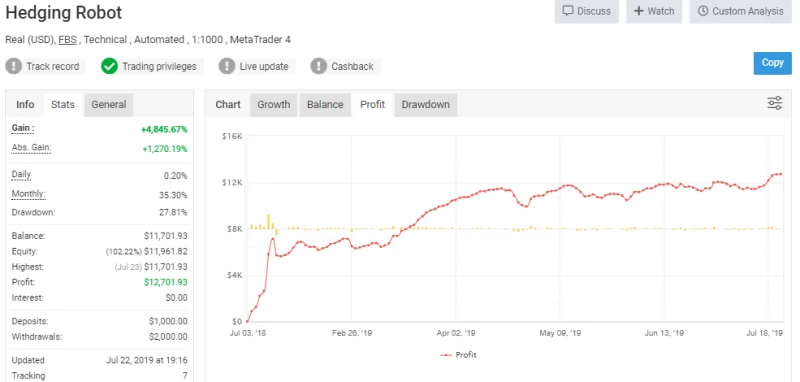Viewport: 800px width, 382px height.
Task: Switch to the Balance chart tab
Action: click(x=325, y=105)
